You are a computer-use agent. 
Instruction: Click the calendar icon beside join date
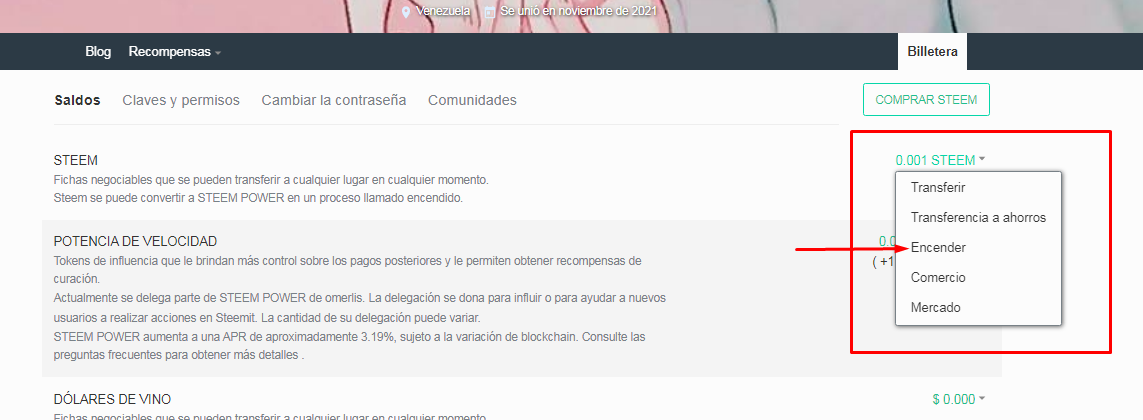click(490, 12)
